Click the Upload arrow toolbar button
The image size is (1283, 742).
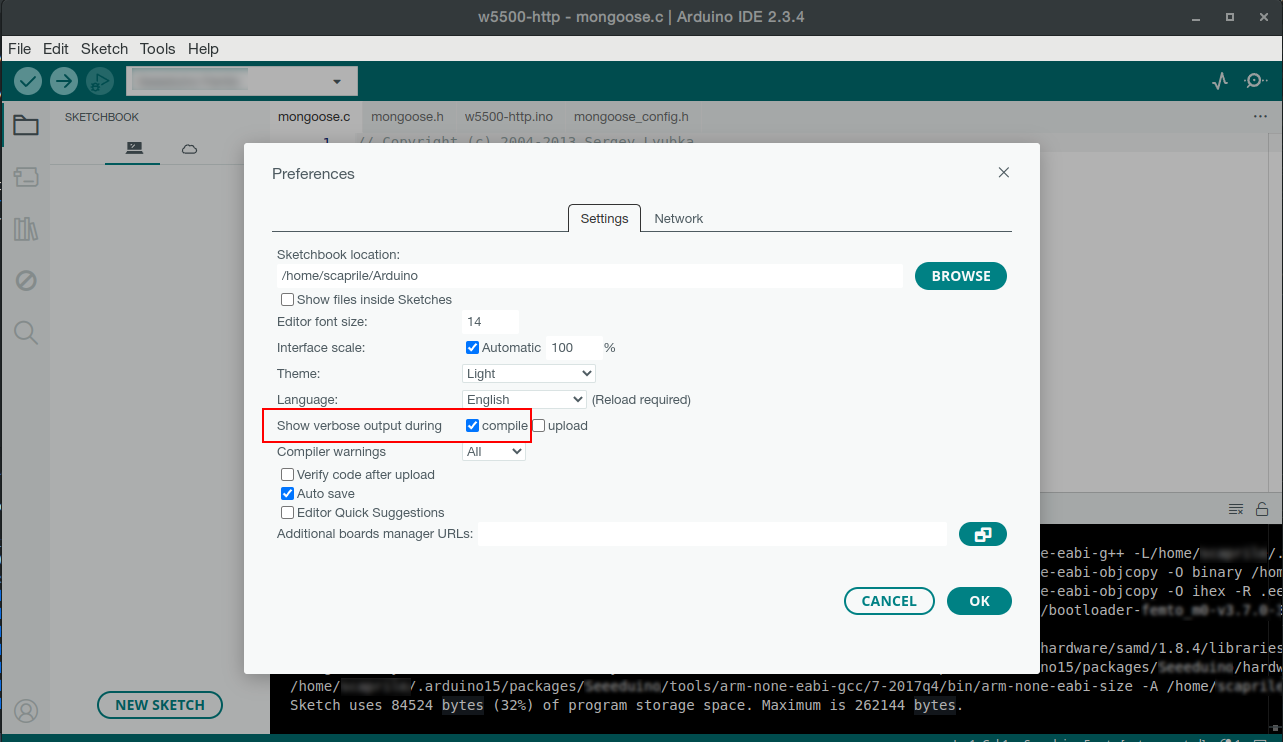pos(64,81)
